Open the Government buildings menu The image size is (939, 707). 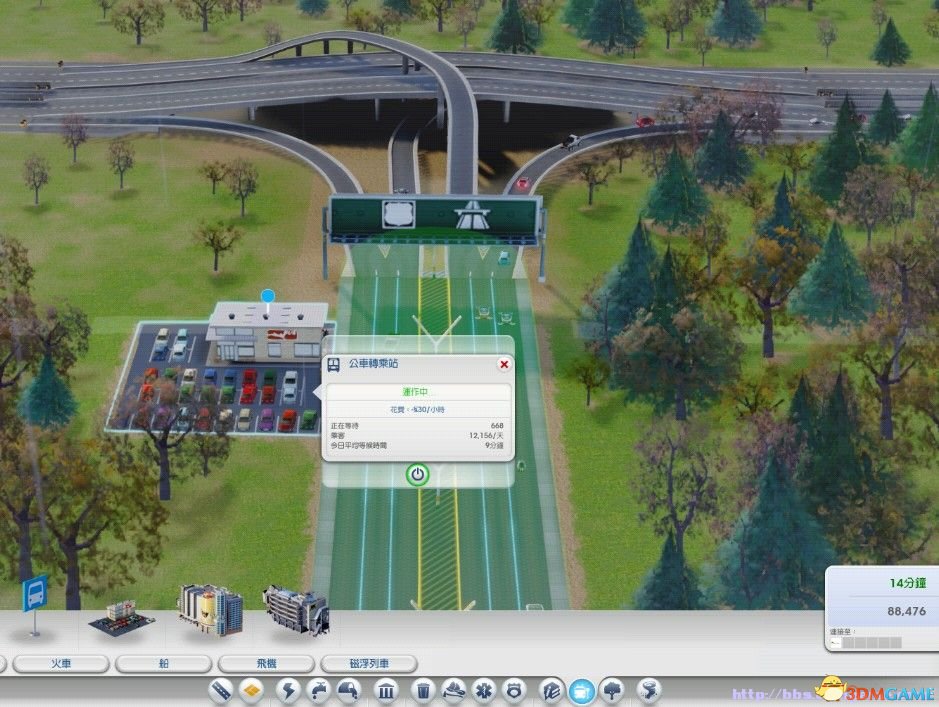click(x=386, y=691)
